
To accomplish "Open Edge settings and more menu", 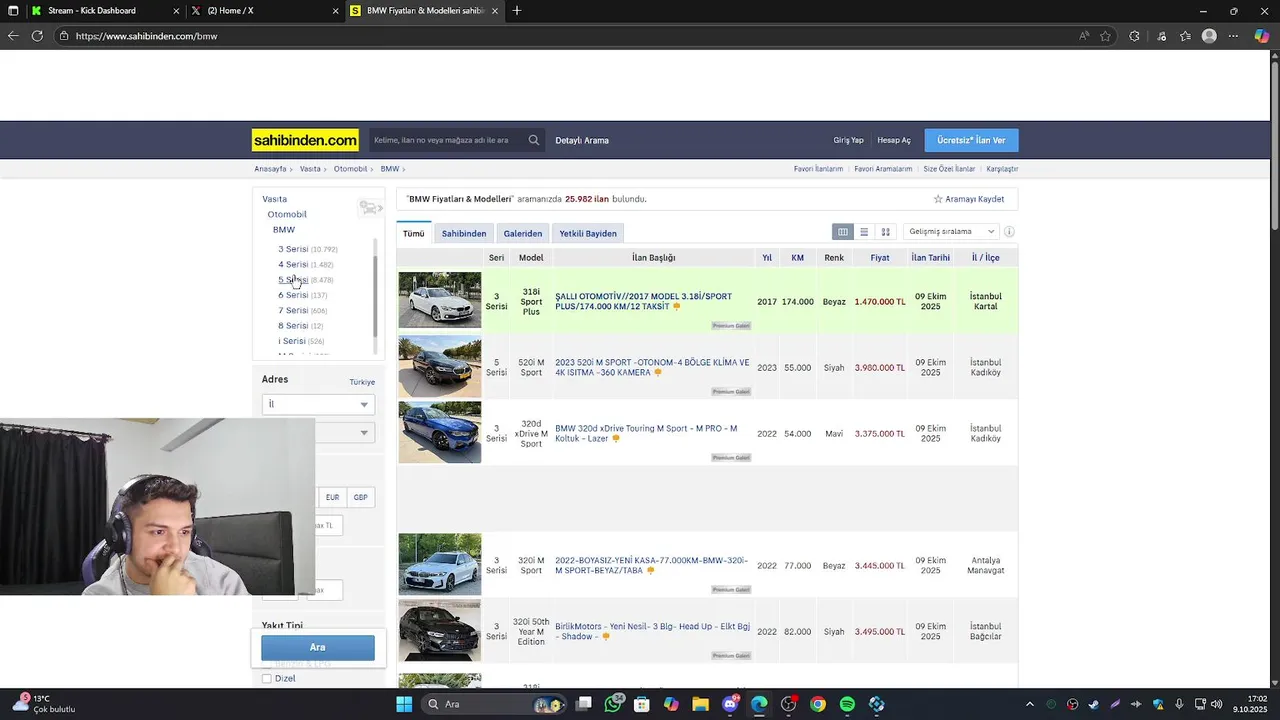I will [x=1234, y=36].
